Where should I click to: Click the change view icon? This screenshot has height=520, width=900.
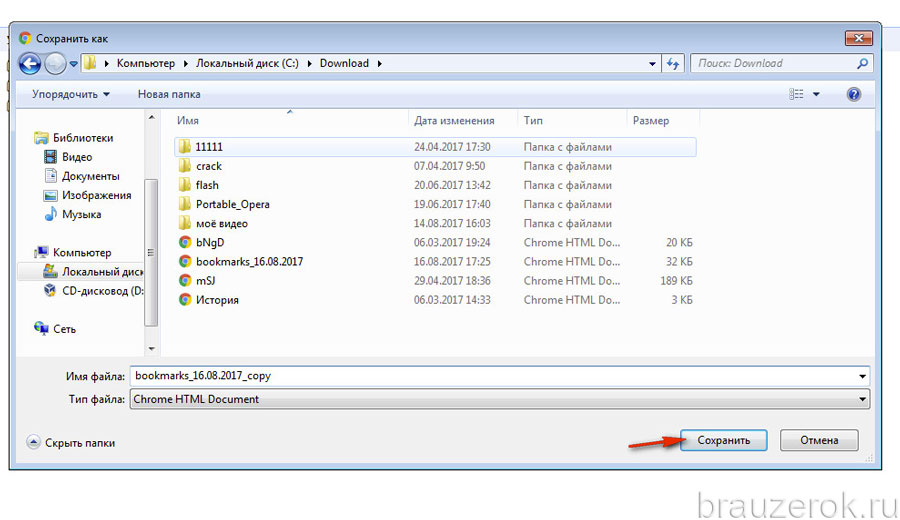[796, 94]
